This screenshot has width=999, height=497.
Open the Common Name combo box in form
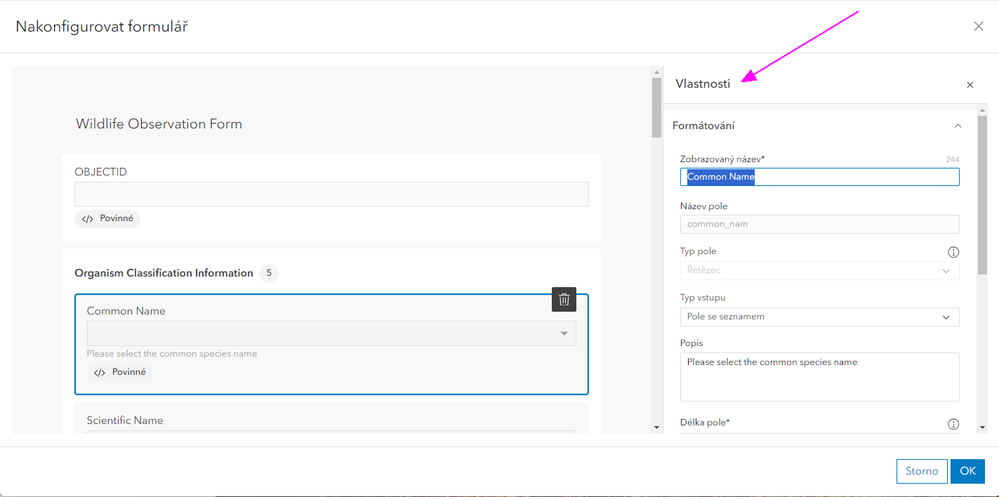331,333
